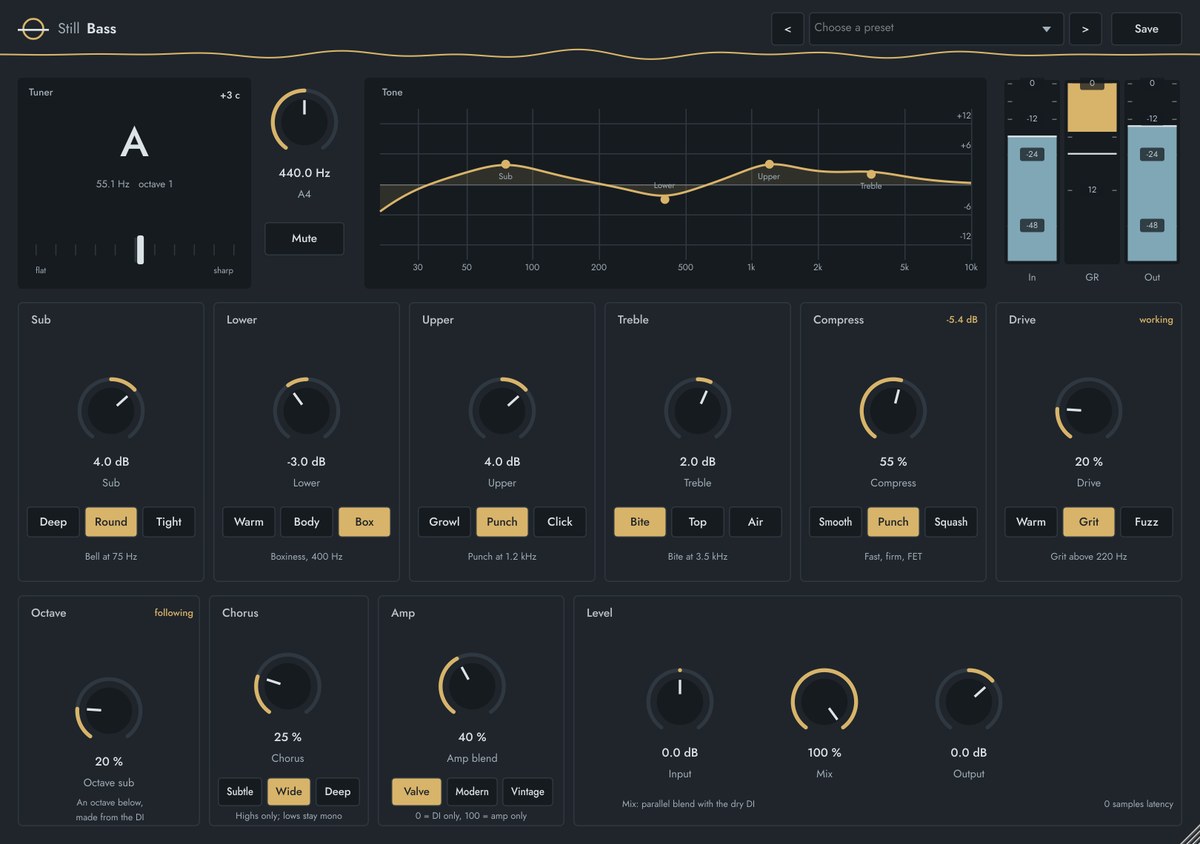
Task: Select Deep mode in Sub section
Action: coord(53,522)
